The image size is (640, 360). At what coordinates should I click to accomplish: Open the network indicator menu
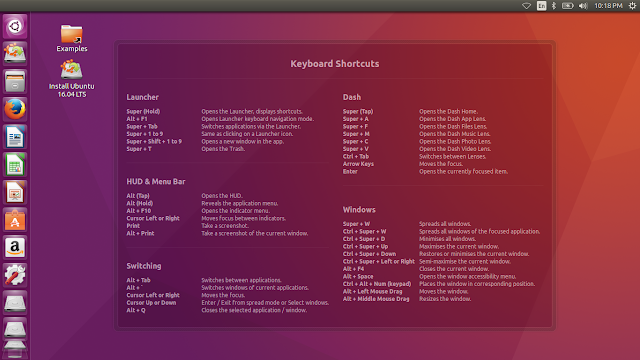click(527, 6)
